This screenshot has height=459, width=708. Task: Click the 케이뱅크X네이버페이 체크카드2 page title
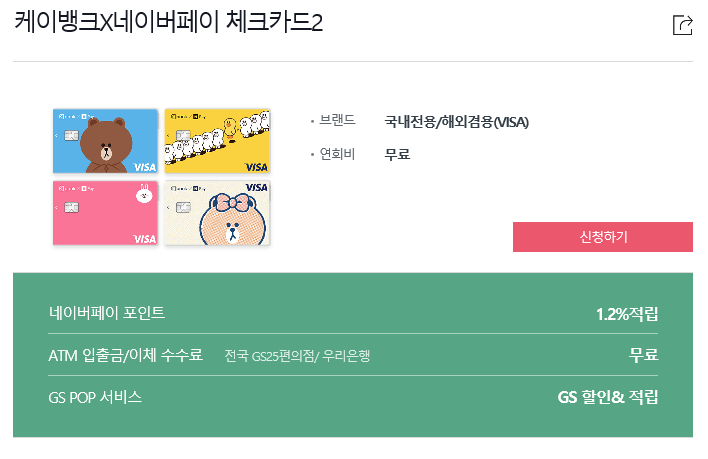point(168,22)
